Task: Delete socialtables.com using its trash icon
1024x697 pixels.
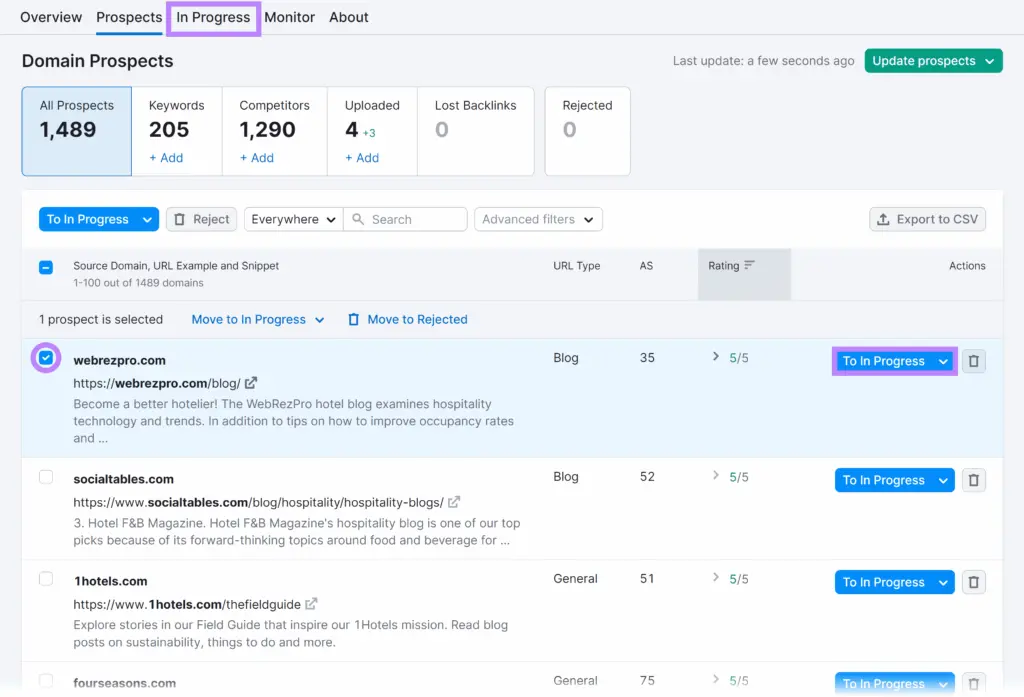Action: (973, 481)
